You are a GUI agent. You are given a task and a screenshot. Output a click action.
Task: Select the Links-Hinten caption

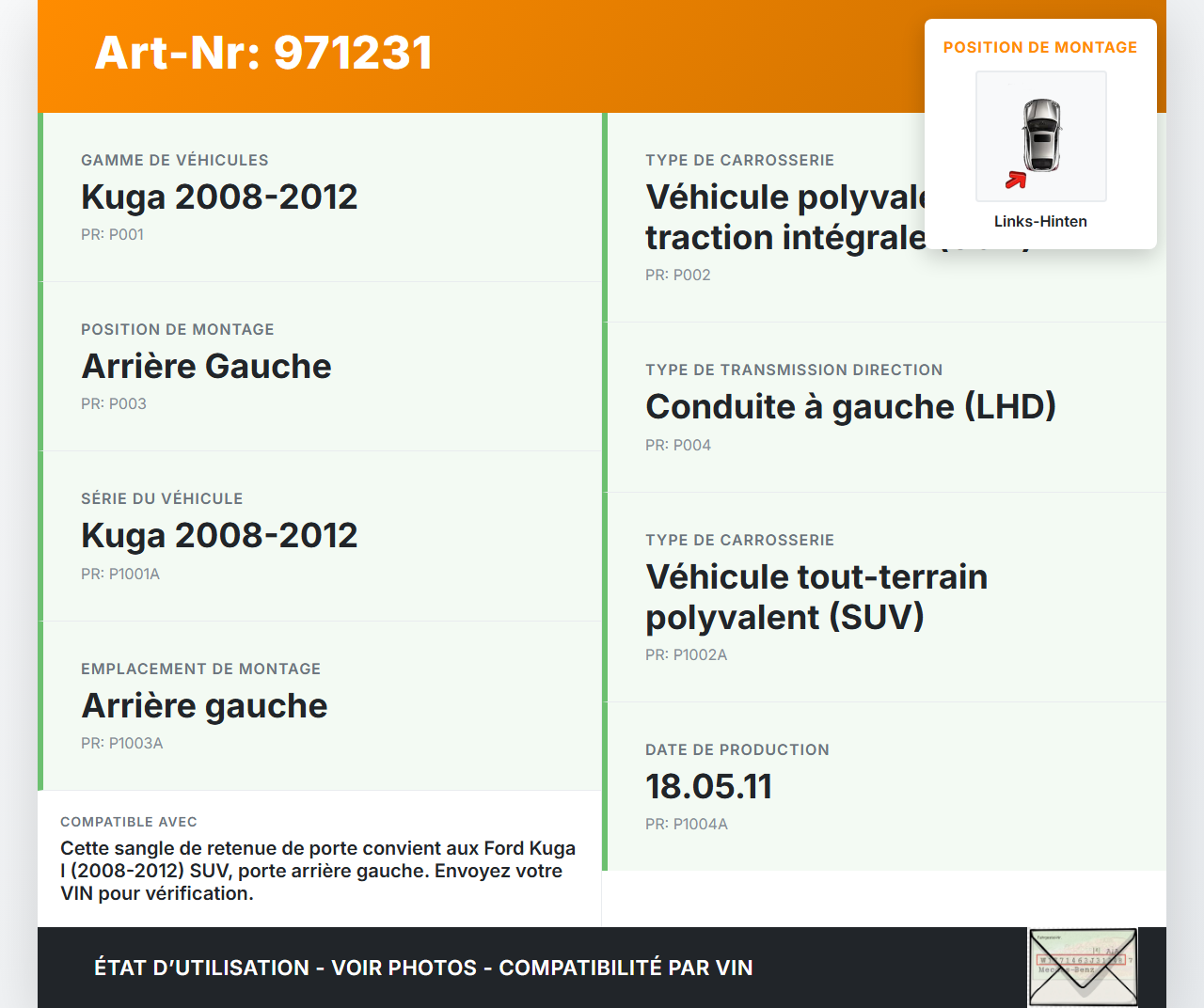(1040, 221)
